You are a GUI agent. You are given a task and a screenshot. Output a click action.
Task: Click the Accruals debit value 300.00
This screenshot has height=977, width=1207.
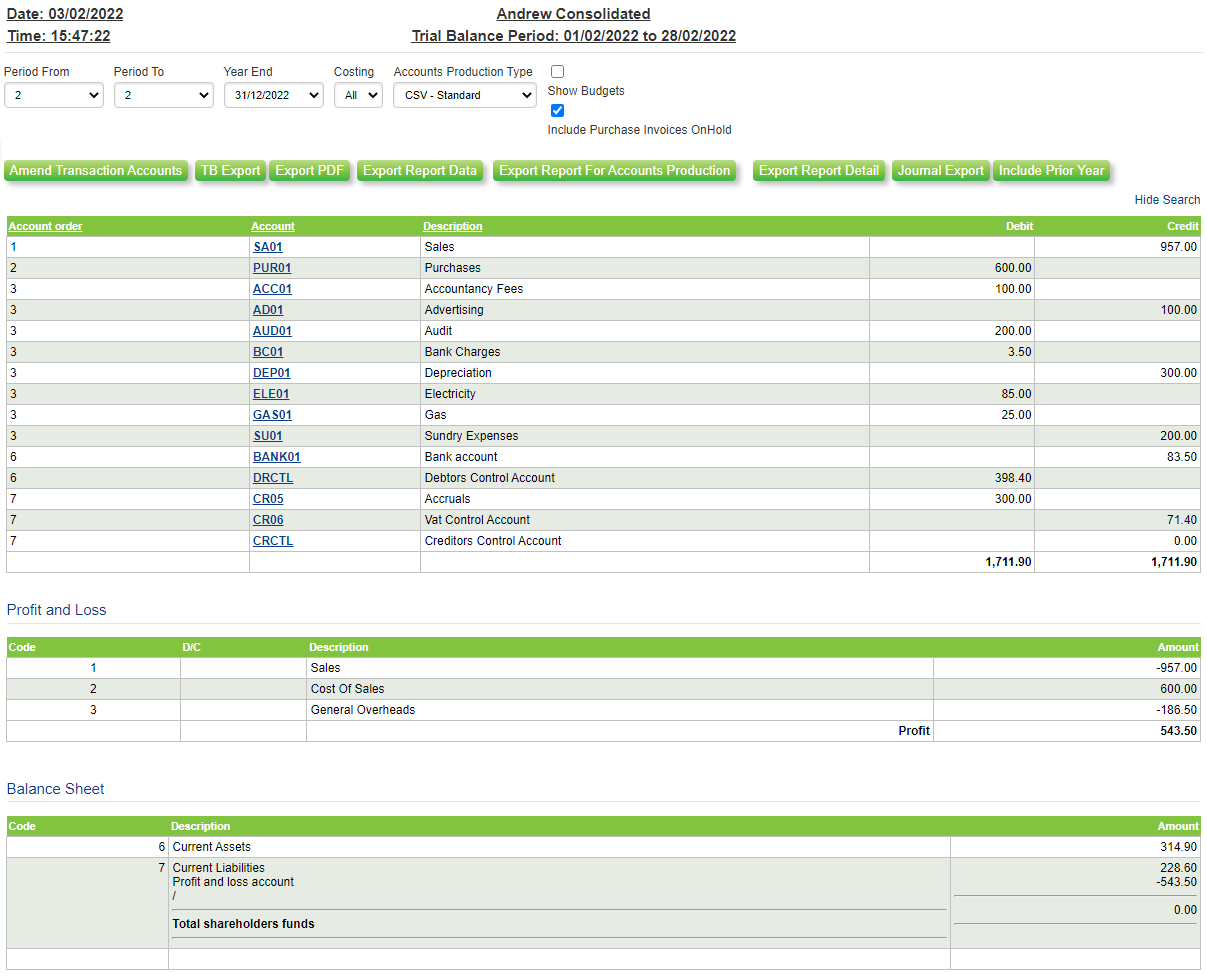click(x=1013, y=499)
